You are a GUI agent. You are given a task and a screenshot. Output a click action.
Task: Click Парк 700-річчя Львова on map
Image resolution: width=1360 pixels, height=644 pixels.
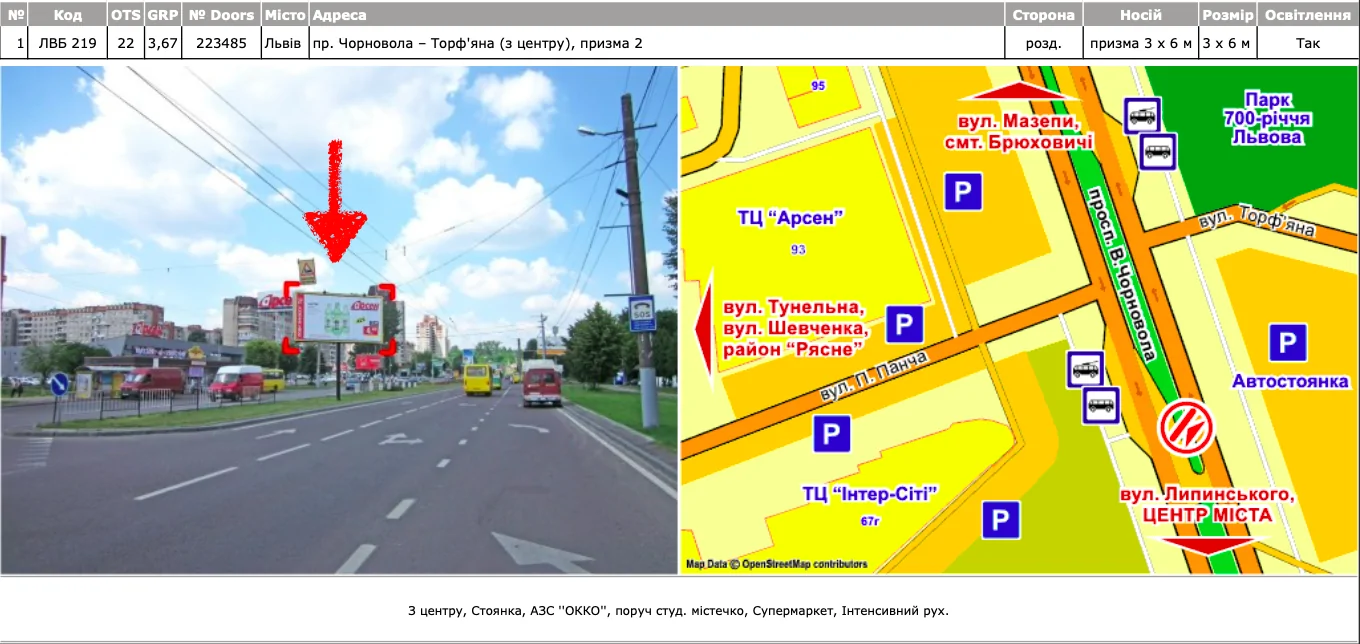1266,117
